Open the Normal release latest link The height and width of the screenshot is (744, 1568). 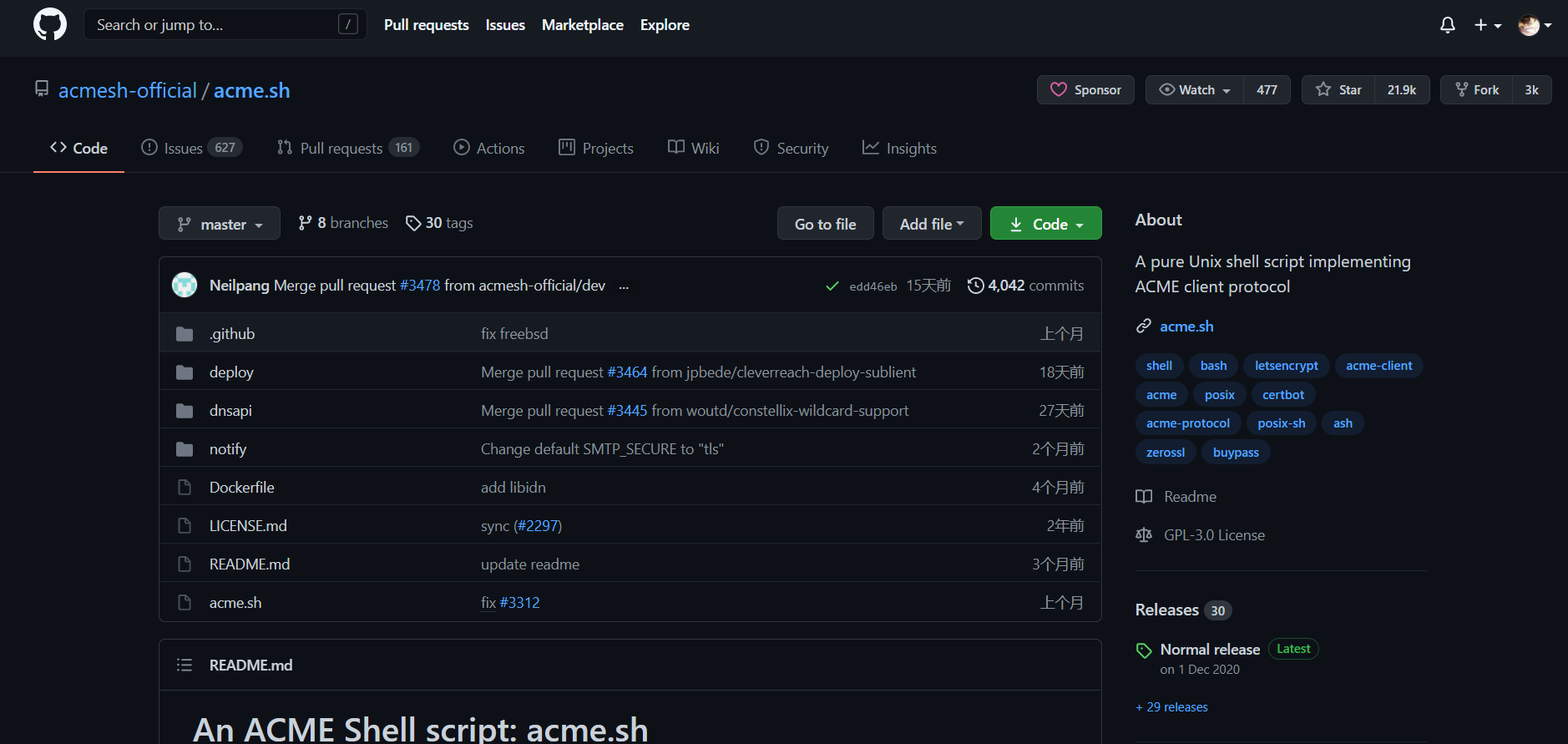pyautogui.click(x=1210, y=650)
